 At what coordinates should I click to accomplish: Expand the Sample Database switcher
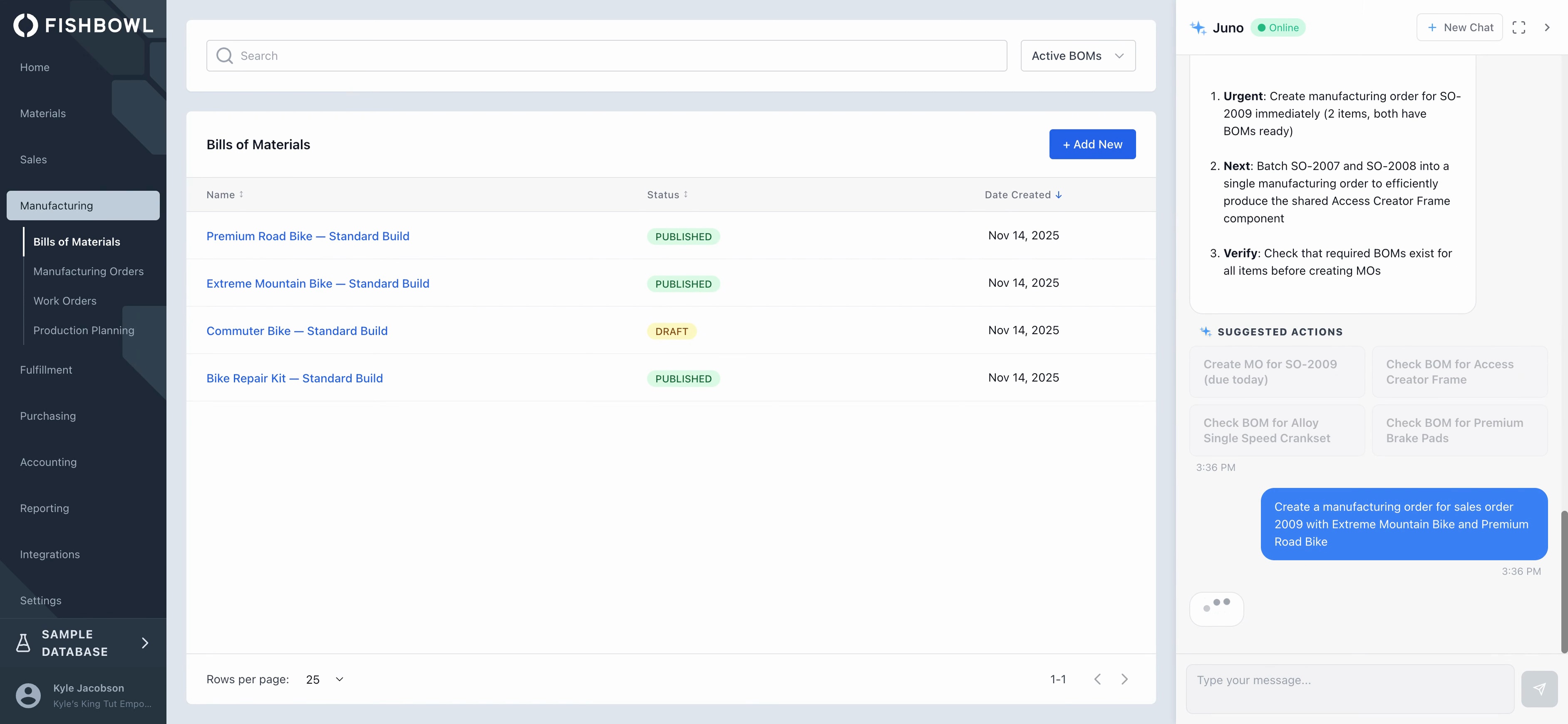click(x=145, y=643)
